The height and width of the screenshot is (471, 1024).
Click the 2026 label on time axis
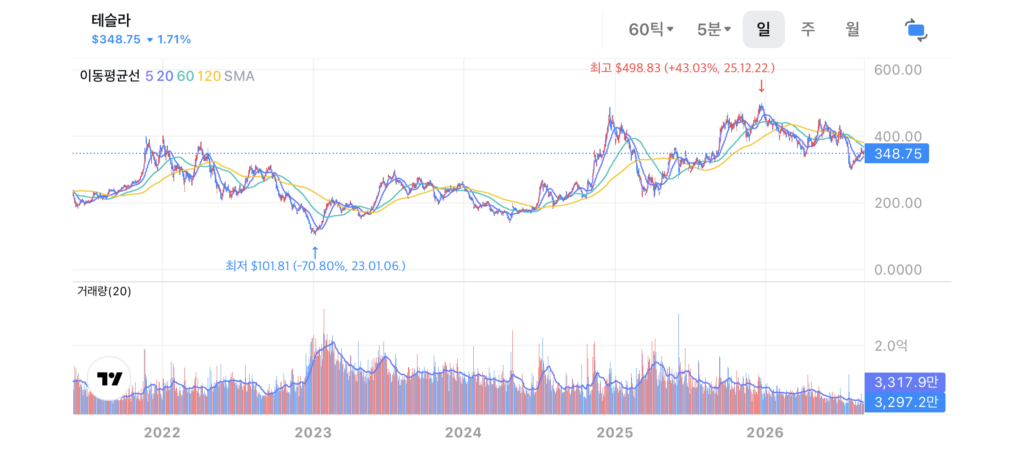click(765, 432)
